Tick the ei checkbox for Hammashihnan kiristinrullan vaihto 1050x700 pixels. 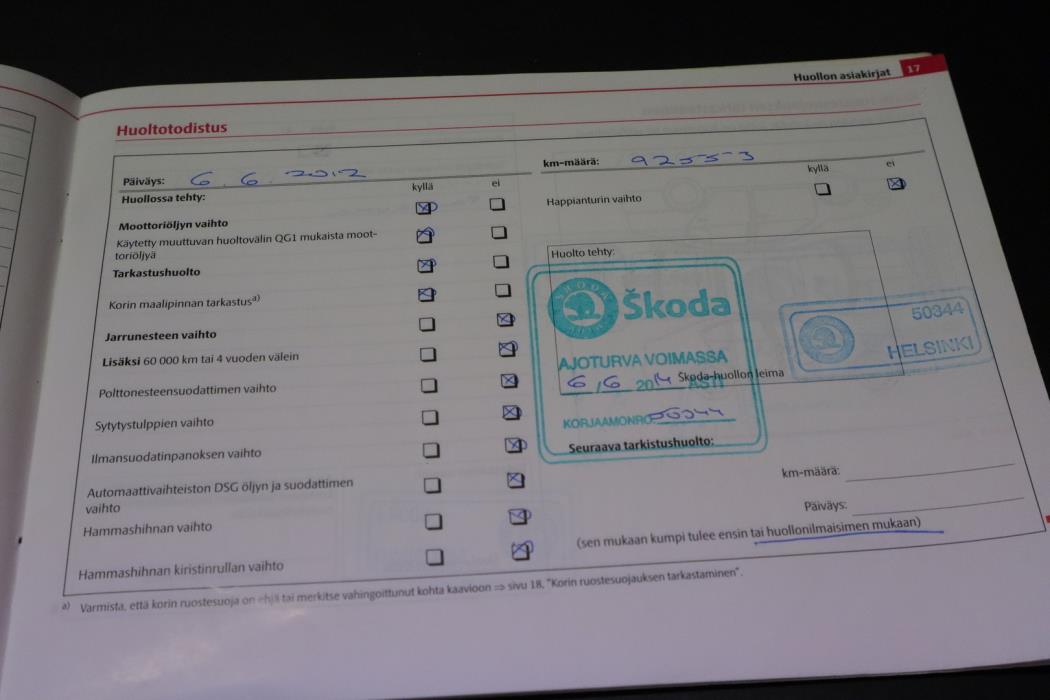click(x=522, y=551)
